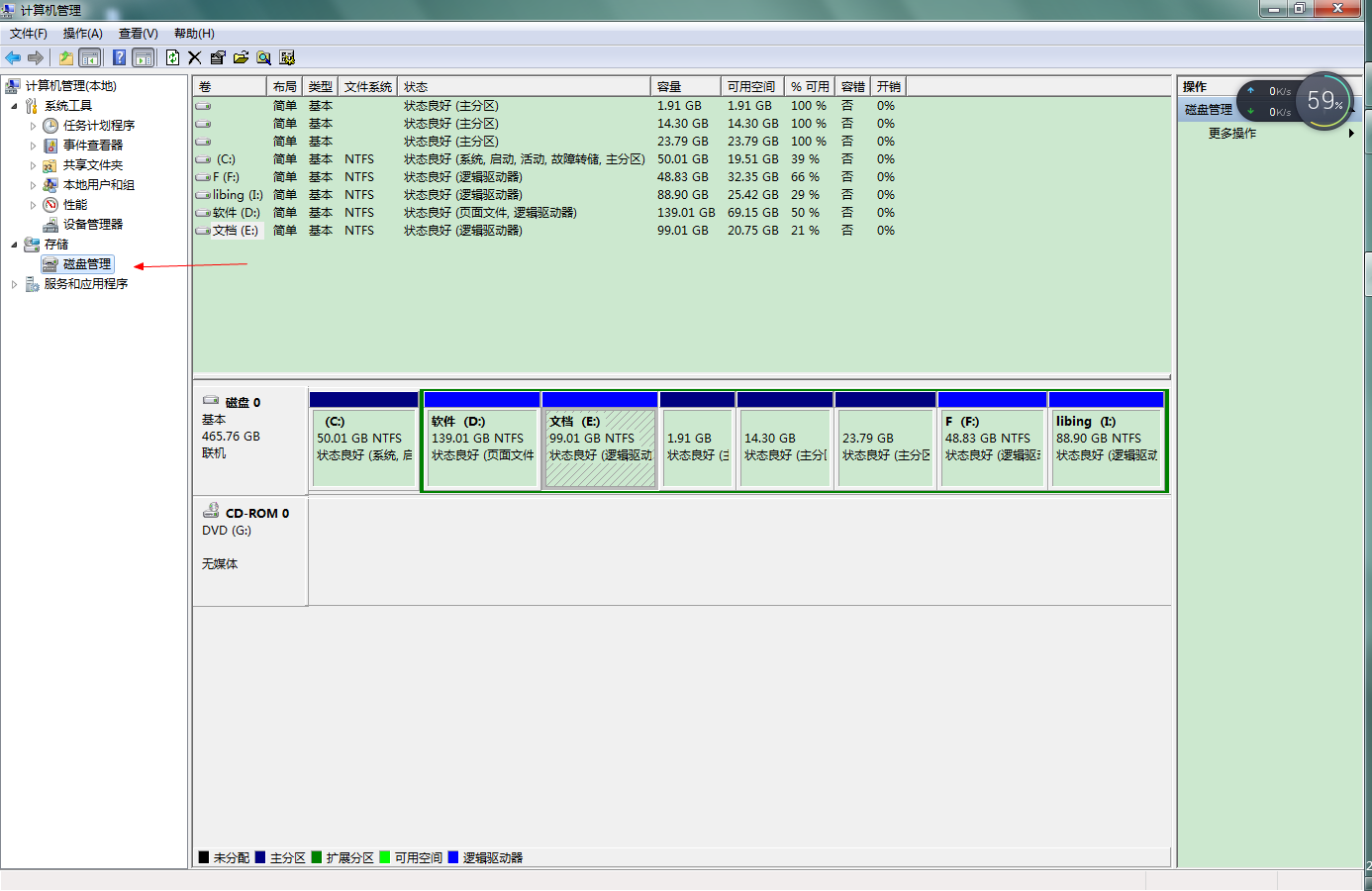Select the 磁盘 0 disk label panel
Image resolution: width=1372 pixels, height=891 pixels.
[x=250, y=441]
